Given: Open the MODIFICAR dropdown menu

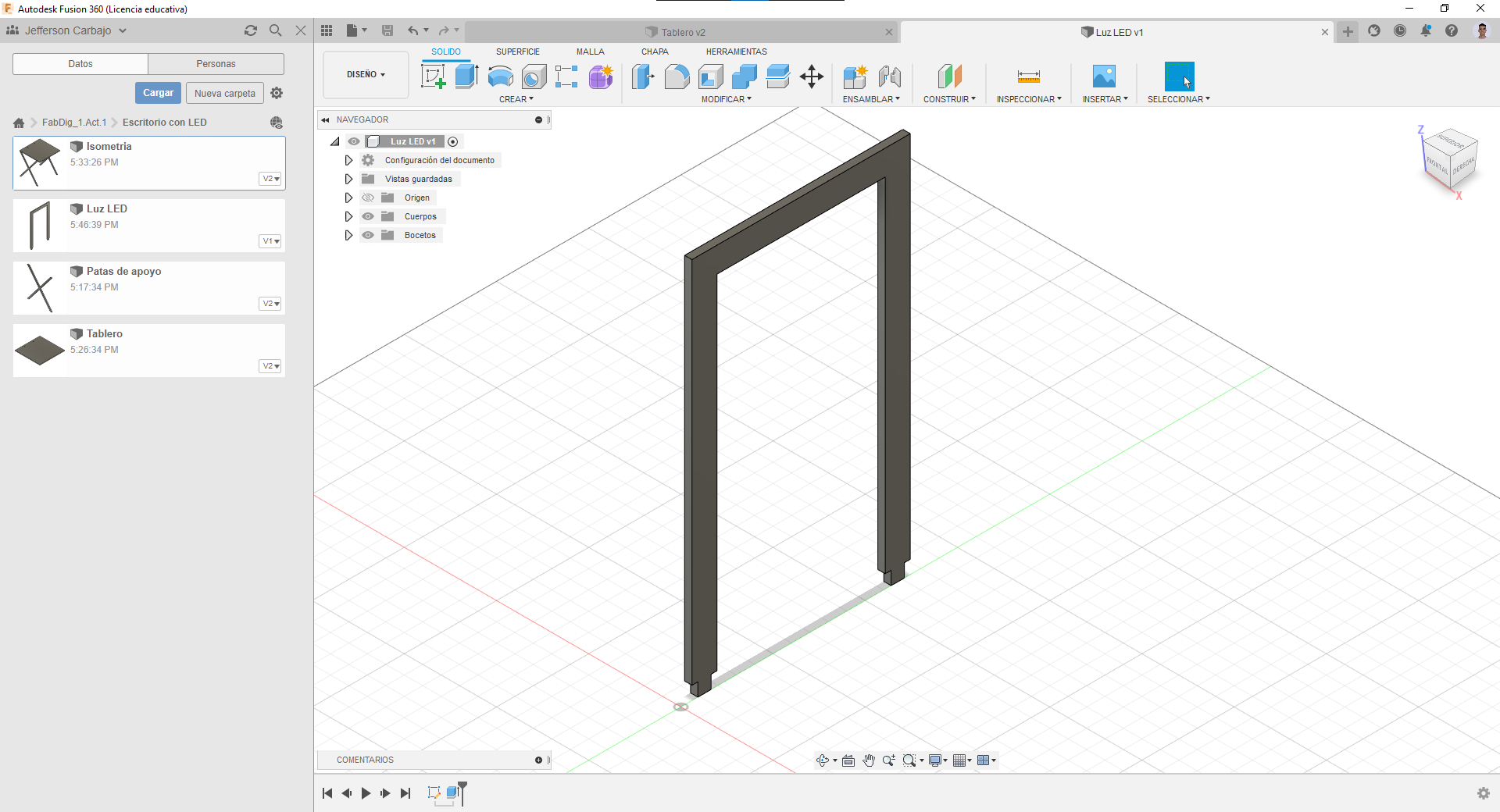Looking at the screenshot, I should tap(727, 99).
